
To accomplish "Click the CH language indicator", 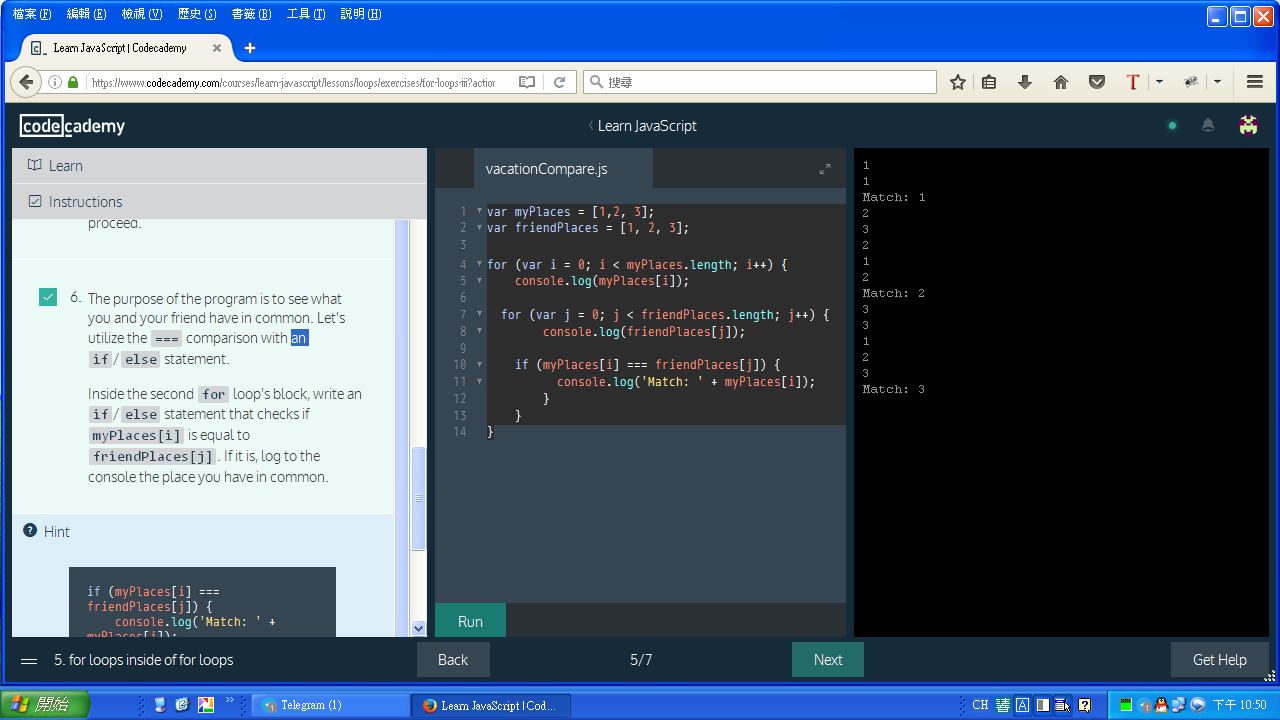I will pos(980,705).
